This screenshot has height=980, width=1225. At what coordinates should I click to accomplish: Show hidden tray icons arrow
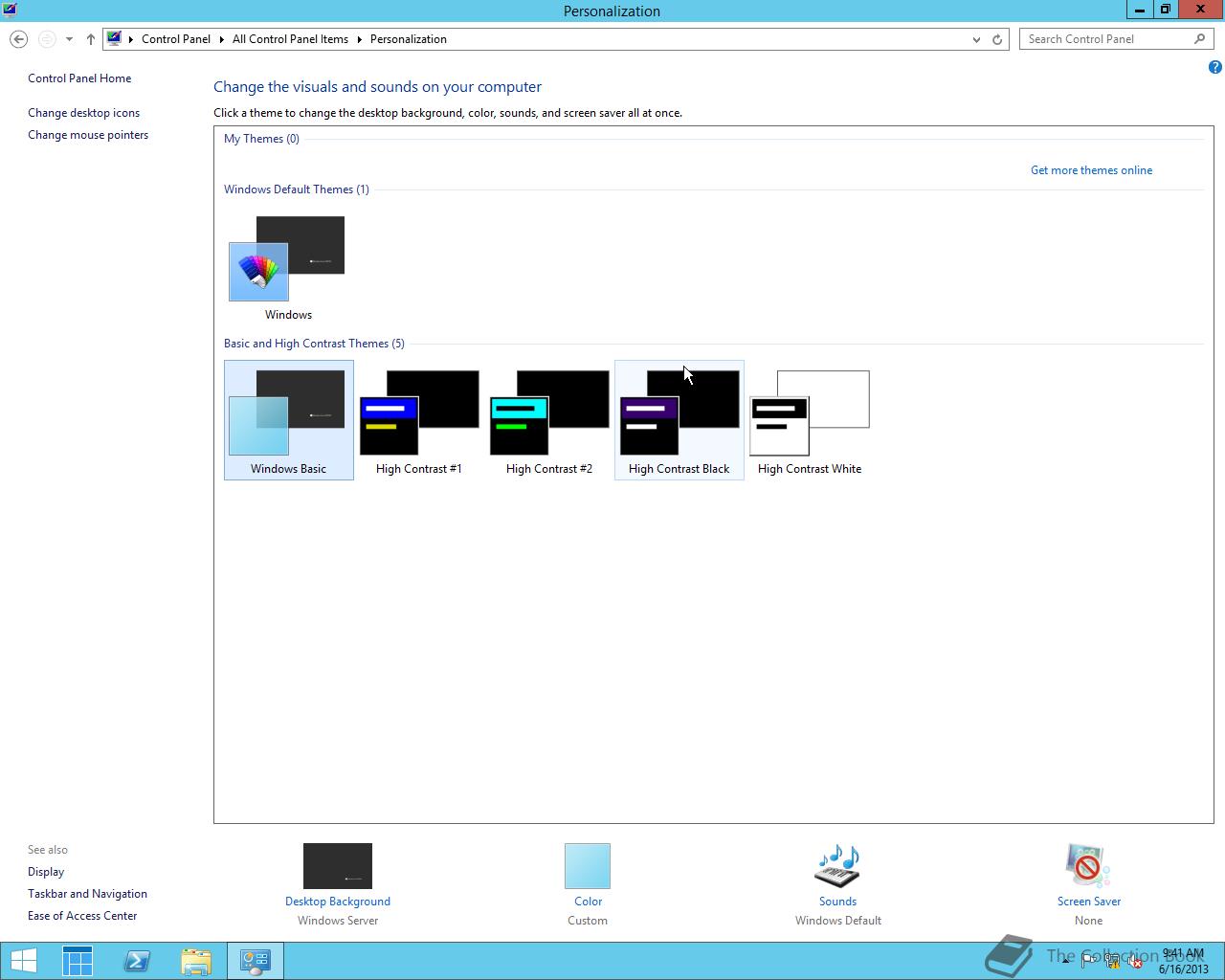(1065, 961)
